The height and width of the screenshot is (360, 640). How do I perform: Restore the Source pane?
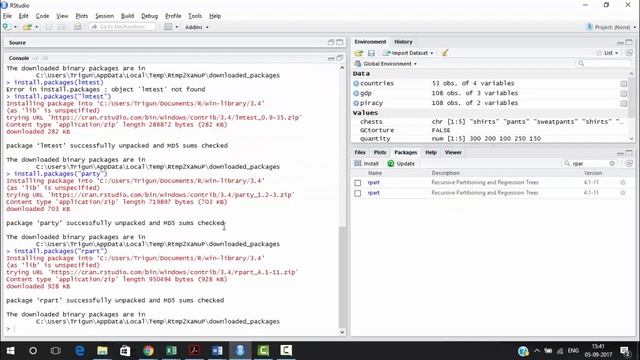pyautogui.click(x=331, y=42)
